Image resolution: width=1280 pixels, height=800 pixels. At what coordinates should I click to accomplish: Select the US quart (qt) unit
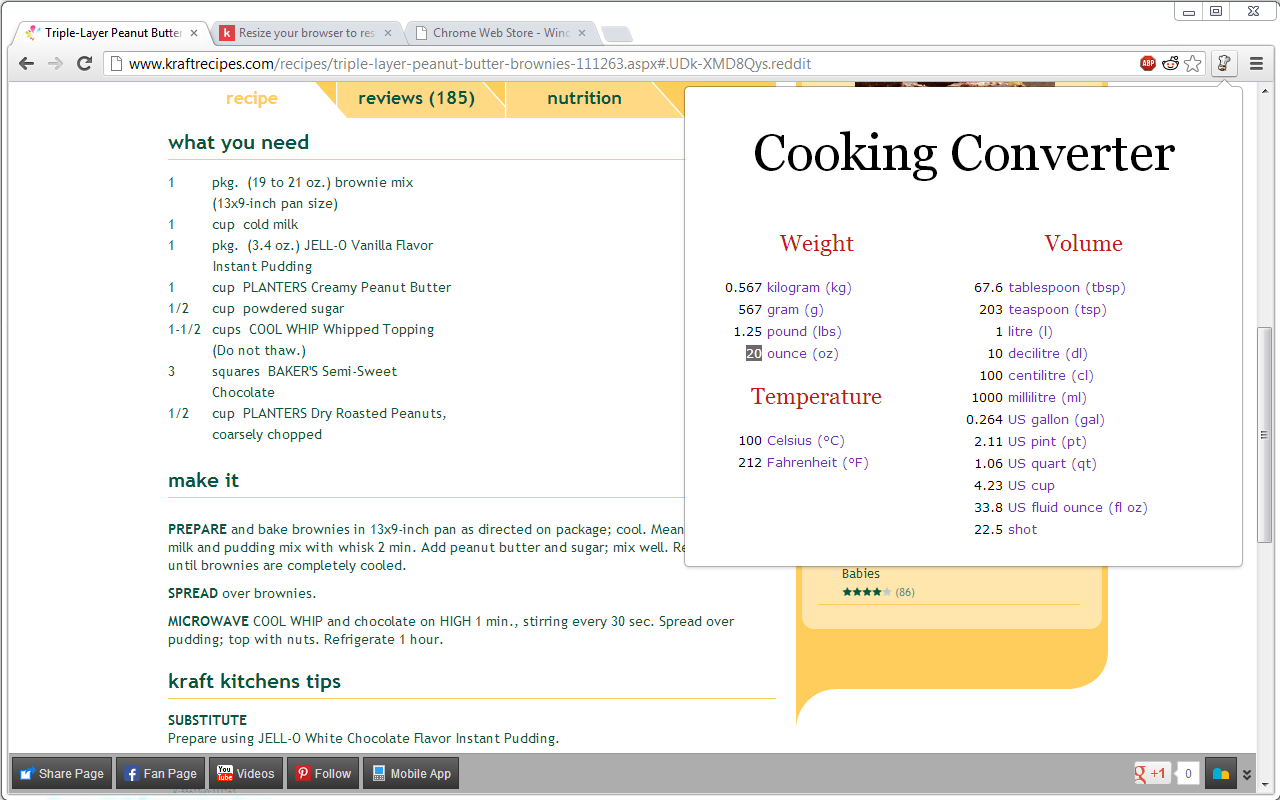click(1052, 463)
